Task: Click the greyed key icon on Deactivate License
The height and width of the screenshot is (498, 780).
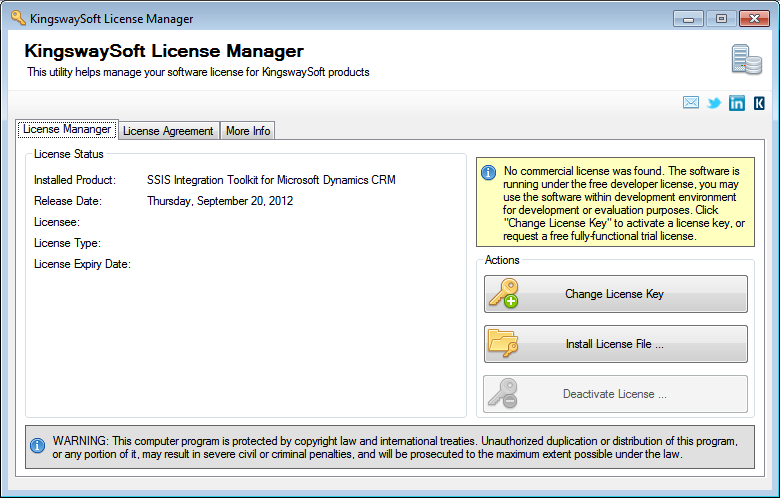Action: (503, 393)
